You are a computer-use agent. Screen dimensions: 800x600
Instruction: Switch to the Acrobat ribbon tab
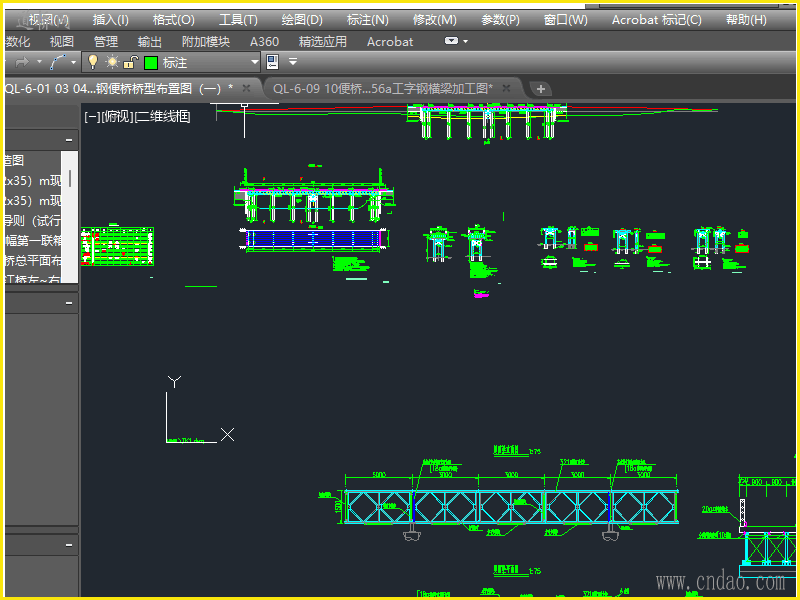click(390, 41)
